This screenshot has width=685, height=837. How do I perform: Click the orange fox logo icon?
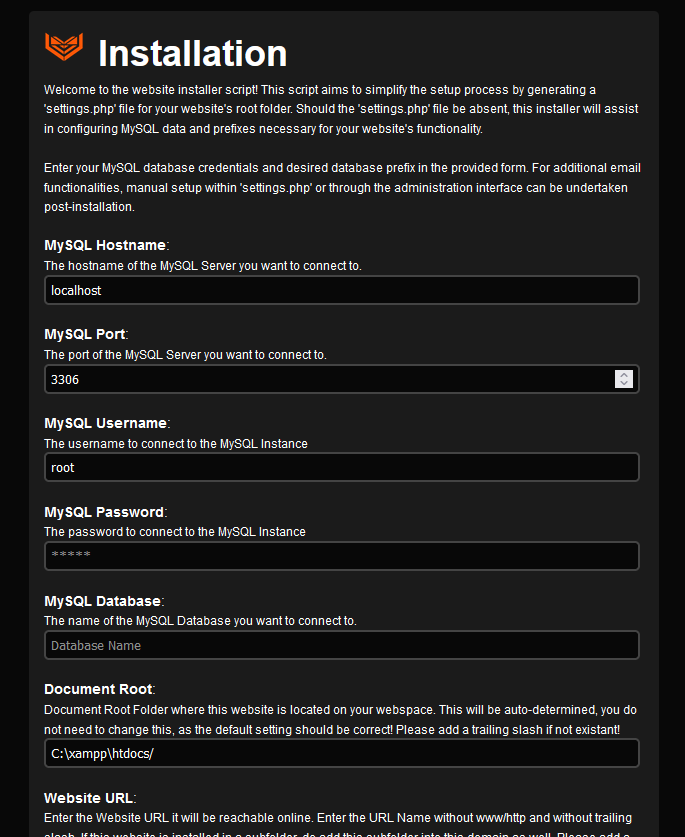point(64,48)
